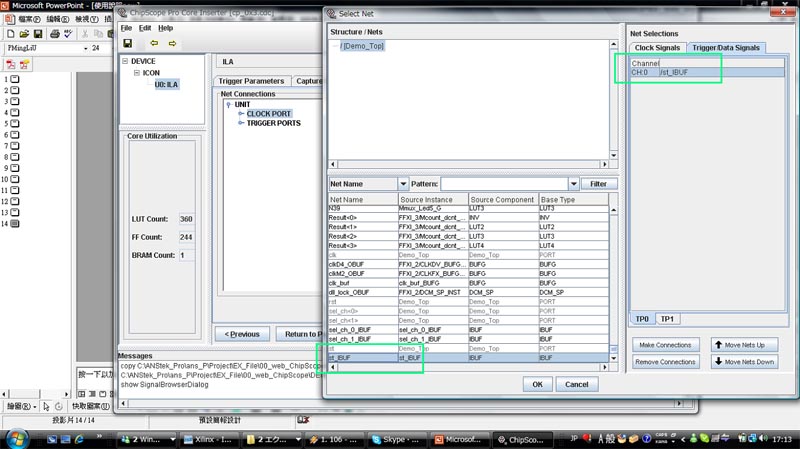Expand CLOCK PORT node
Image resolution: width=800 pixels, height=449 pixels.
click(241, 114)
